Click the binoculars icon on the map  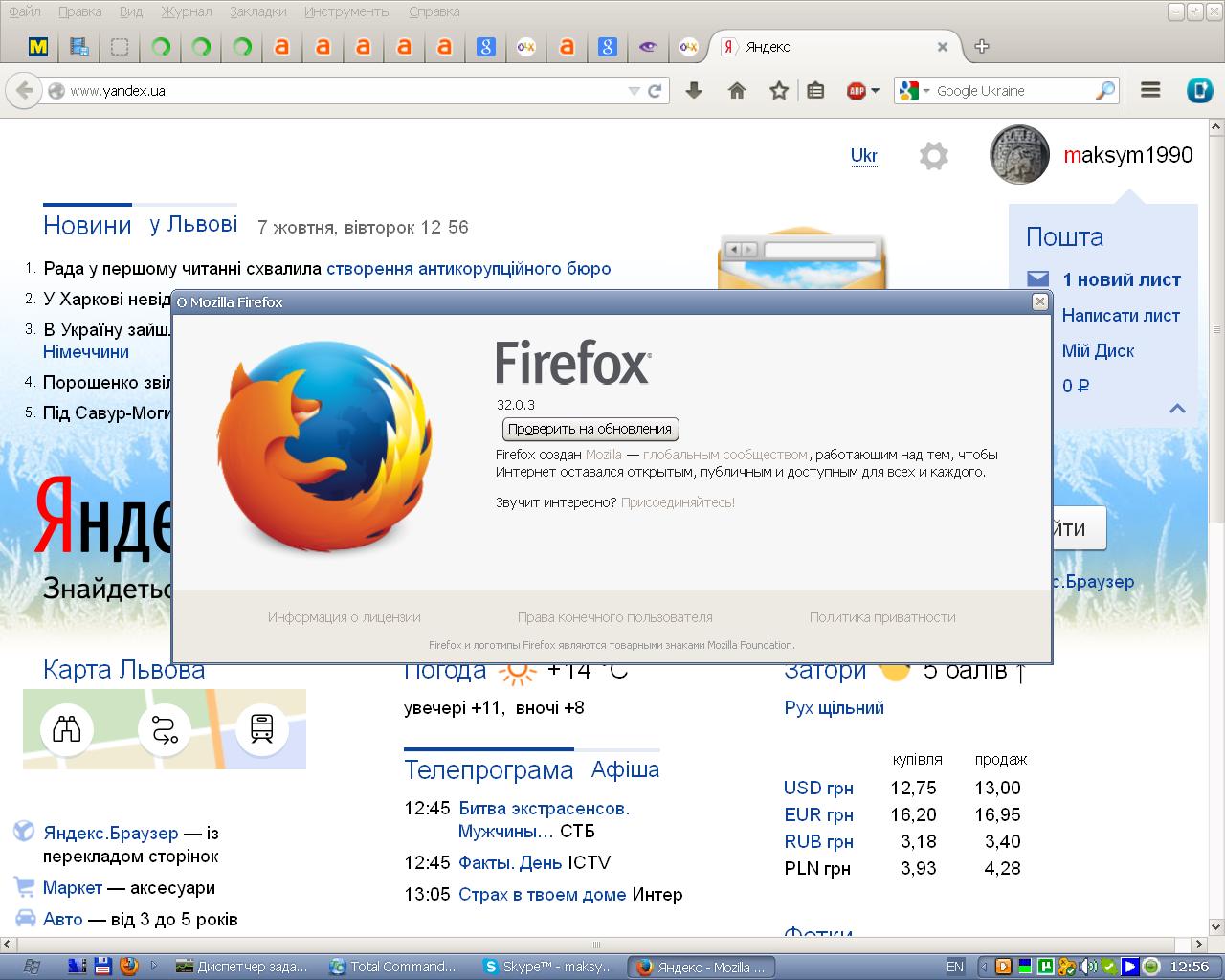(67, 729)
